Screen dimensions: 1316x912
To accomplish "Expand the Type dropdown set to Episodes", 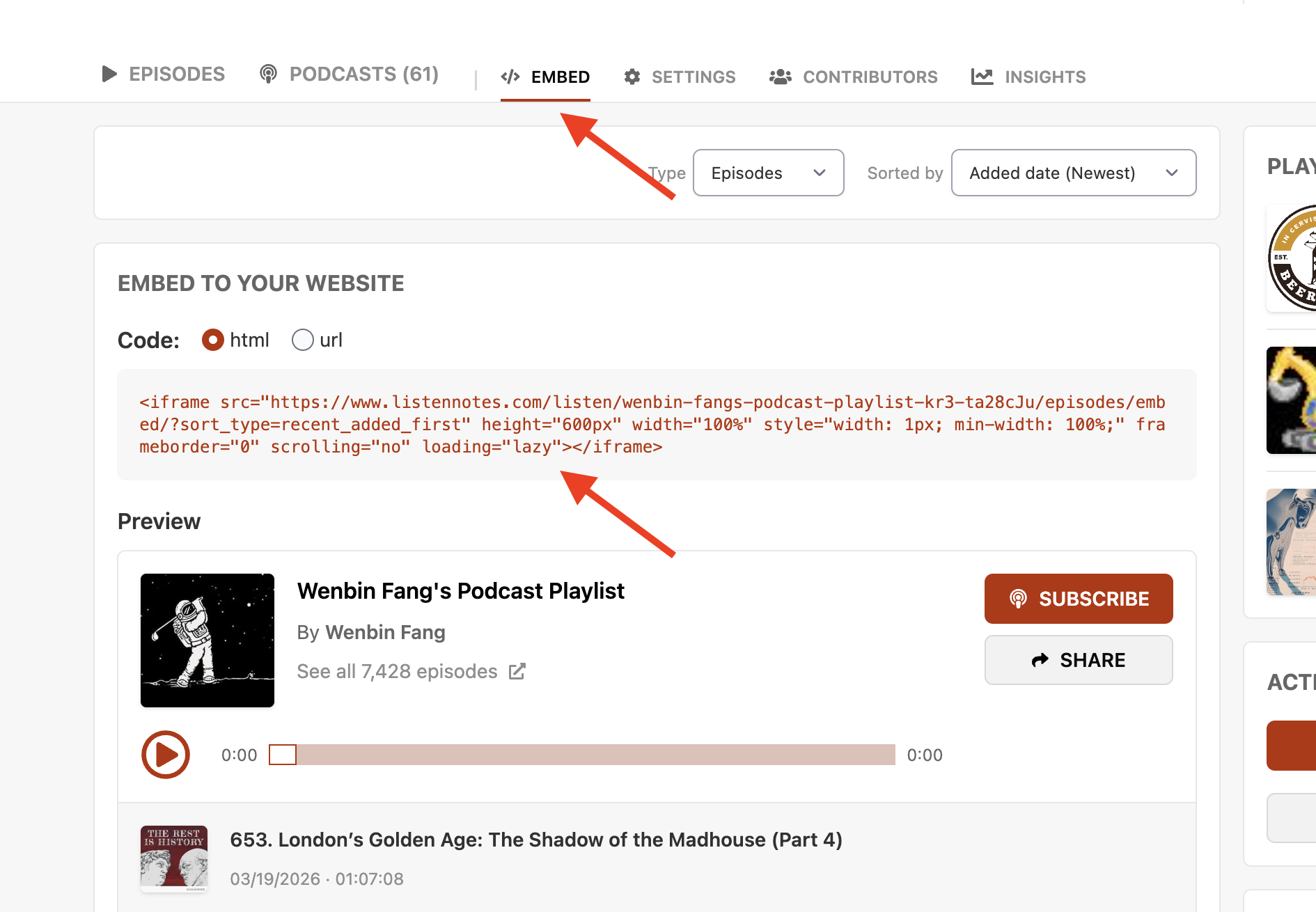I will tap(769, 173).
